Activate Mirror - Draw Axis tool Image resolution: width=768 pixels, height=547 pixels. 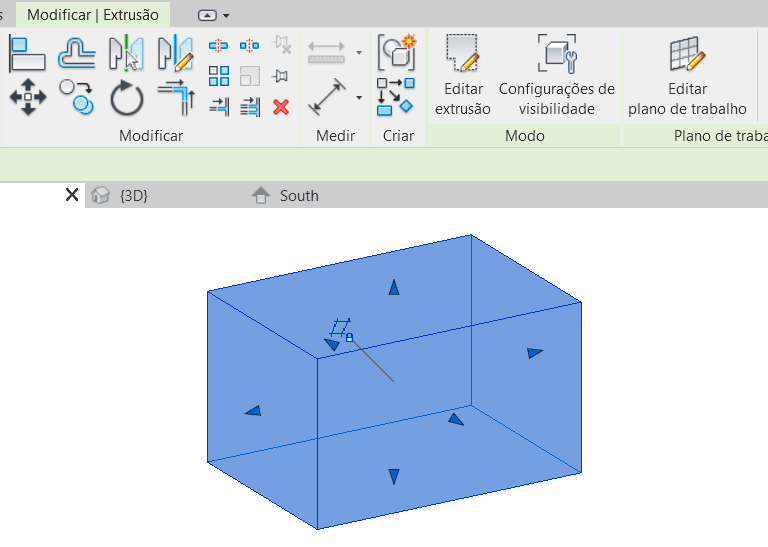175,53
